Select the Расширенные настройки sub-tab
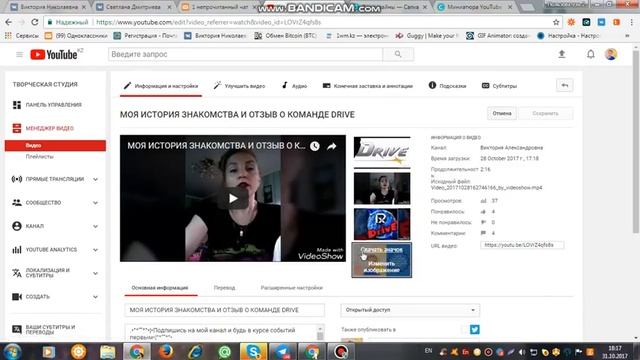 pyautogui.click(x=291, y=288)
